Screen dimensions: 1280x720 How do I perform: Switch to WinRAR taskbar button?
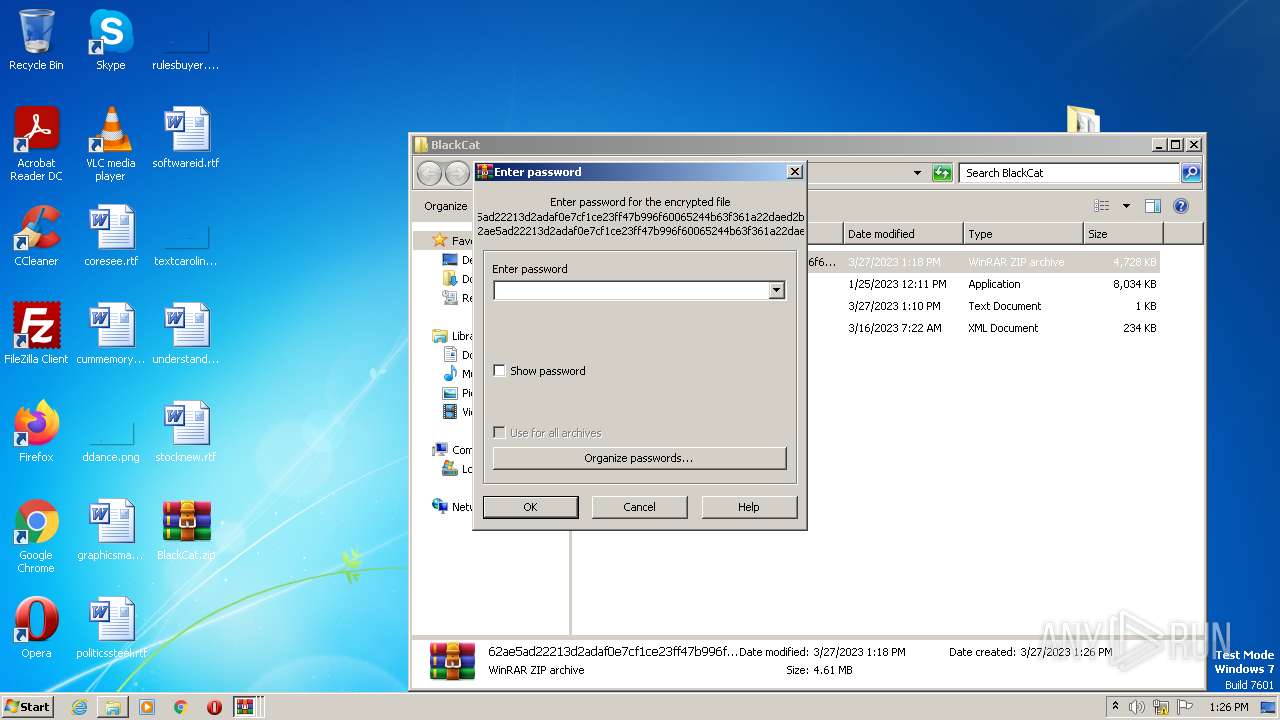(246, 707)
